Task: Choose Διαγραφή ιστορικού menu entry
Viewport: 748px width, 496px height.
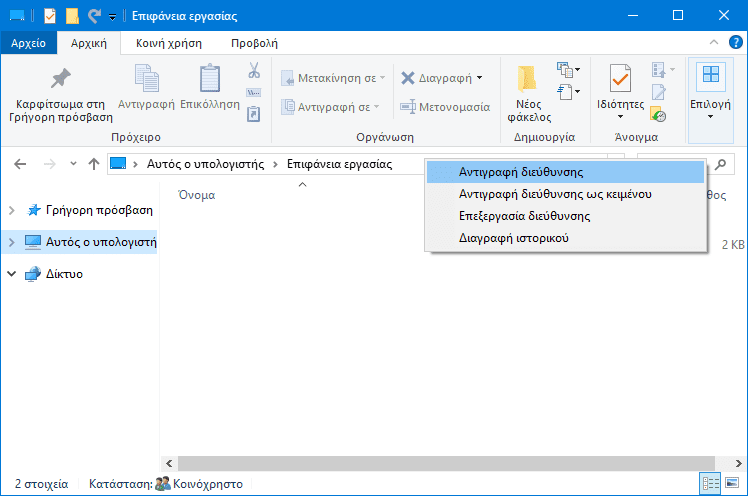Action: pyautogui.click(x=565, y=238)
